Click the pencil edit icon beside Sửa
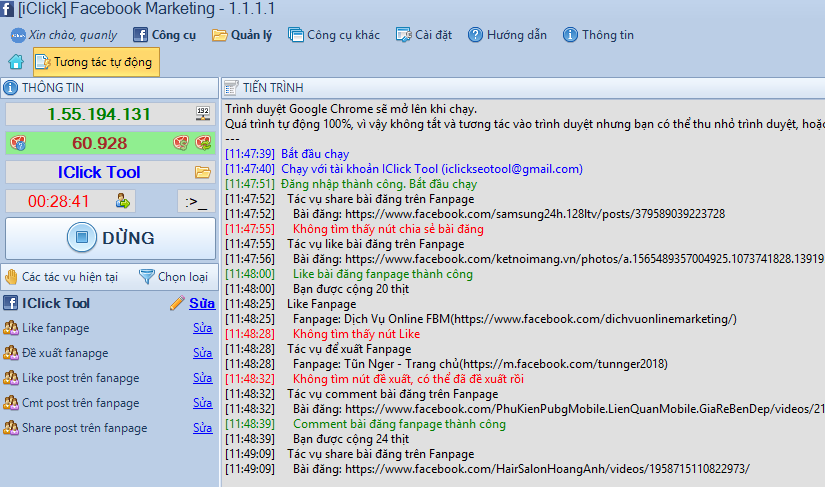This screenshot has width=825, height=487. pos(178,303)
